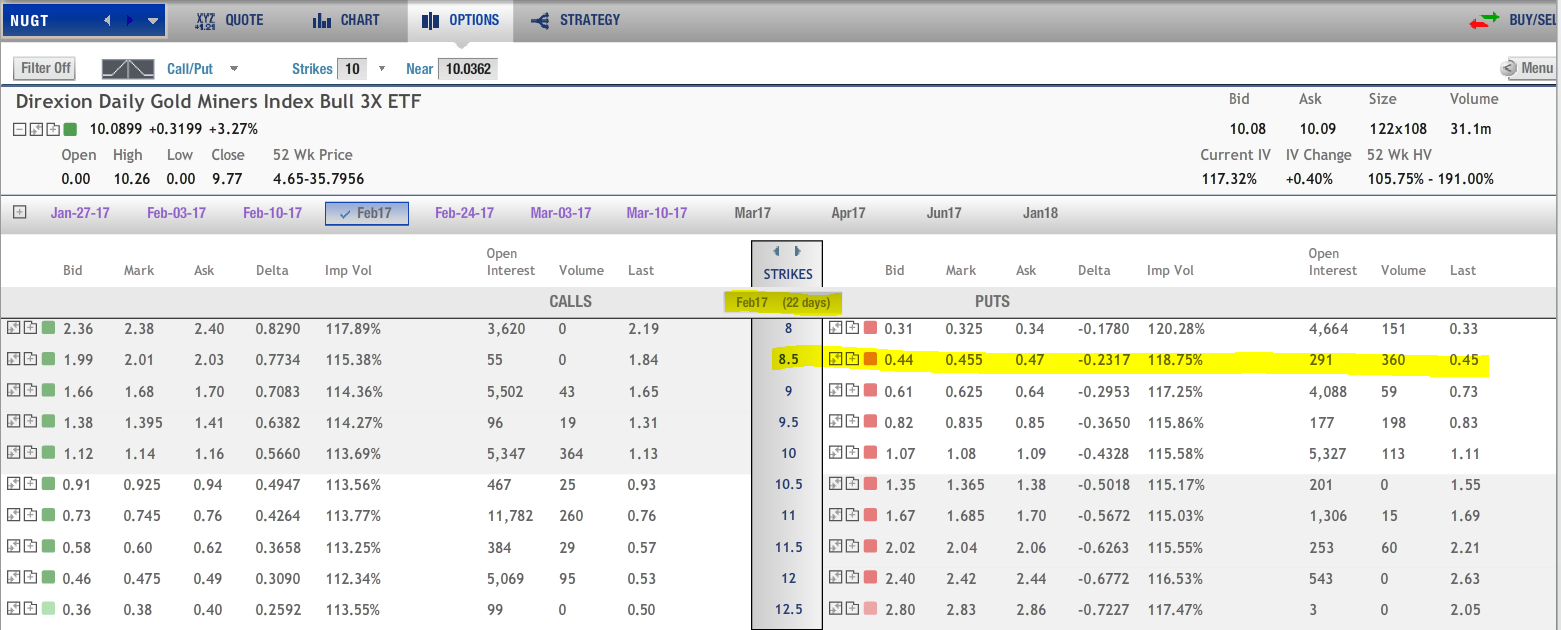Toggle the checked Feb17 expiration
This screenshot has width=1561, height=630.
[367, 213]
